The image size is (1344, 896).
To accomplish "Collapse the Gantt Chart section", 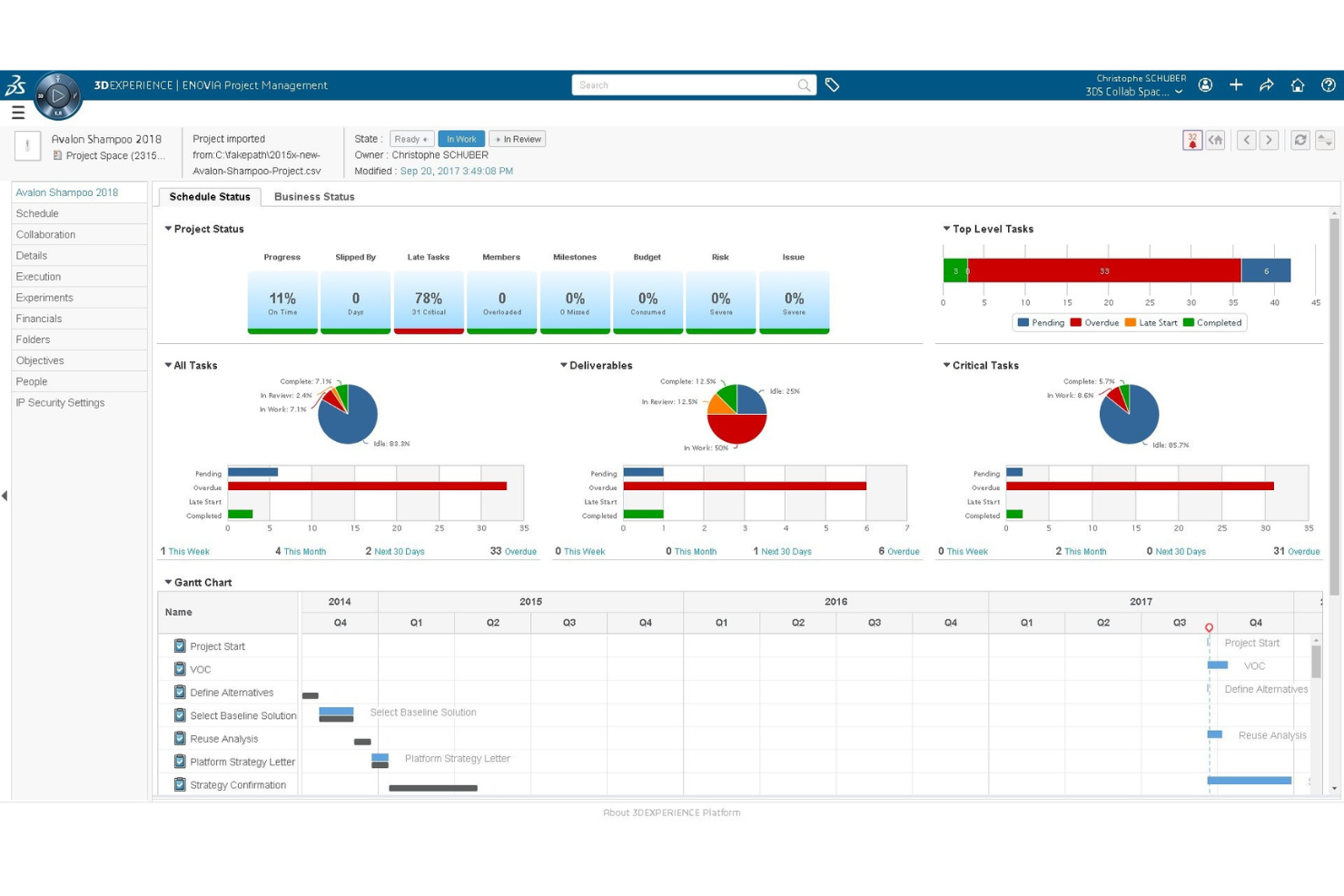I will tap(168, 582).
